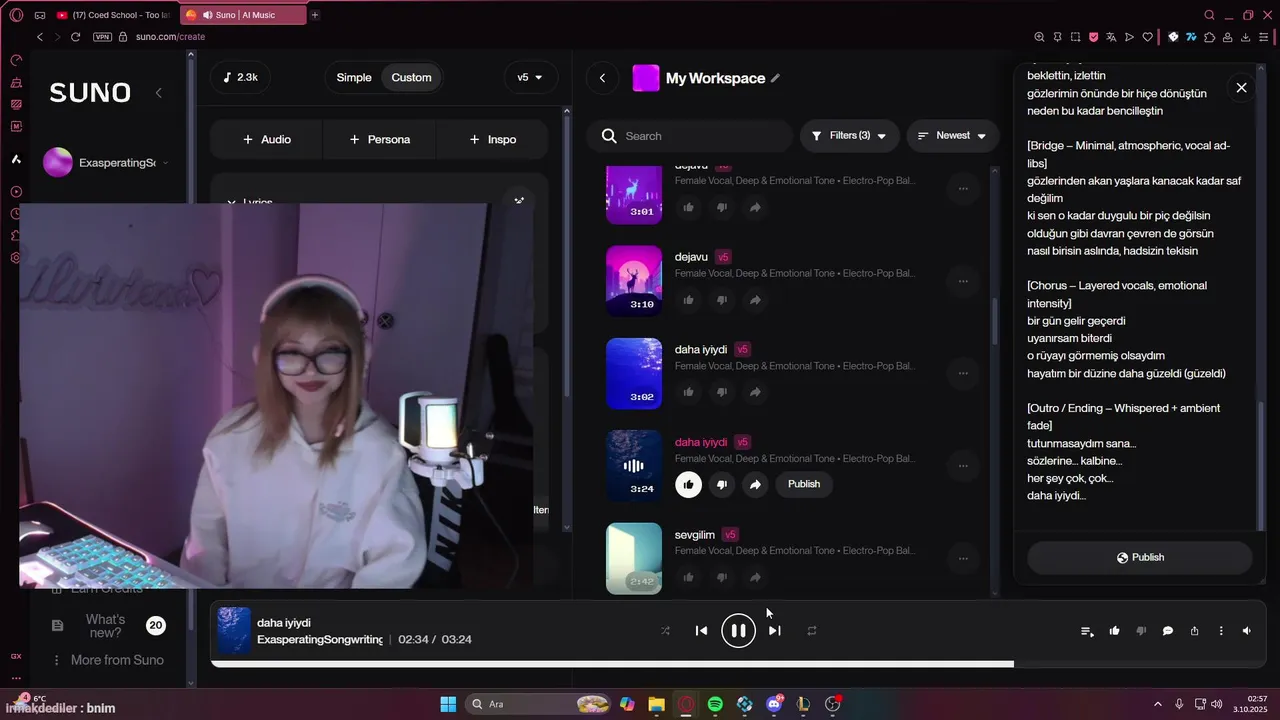This screenshot has width=1280, height=720.
Task: Play the sevgilim song thumbnail
Action: coord(634,558)
